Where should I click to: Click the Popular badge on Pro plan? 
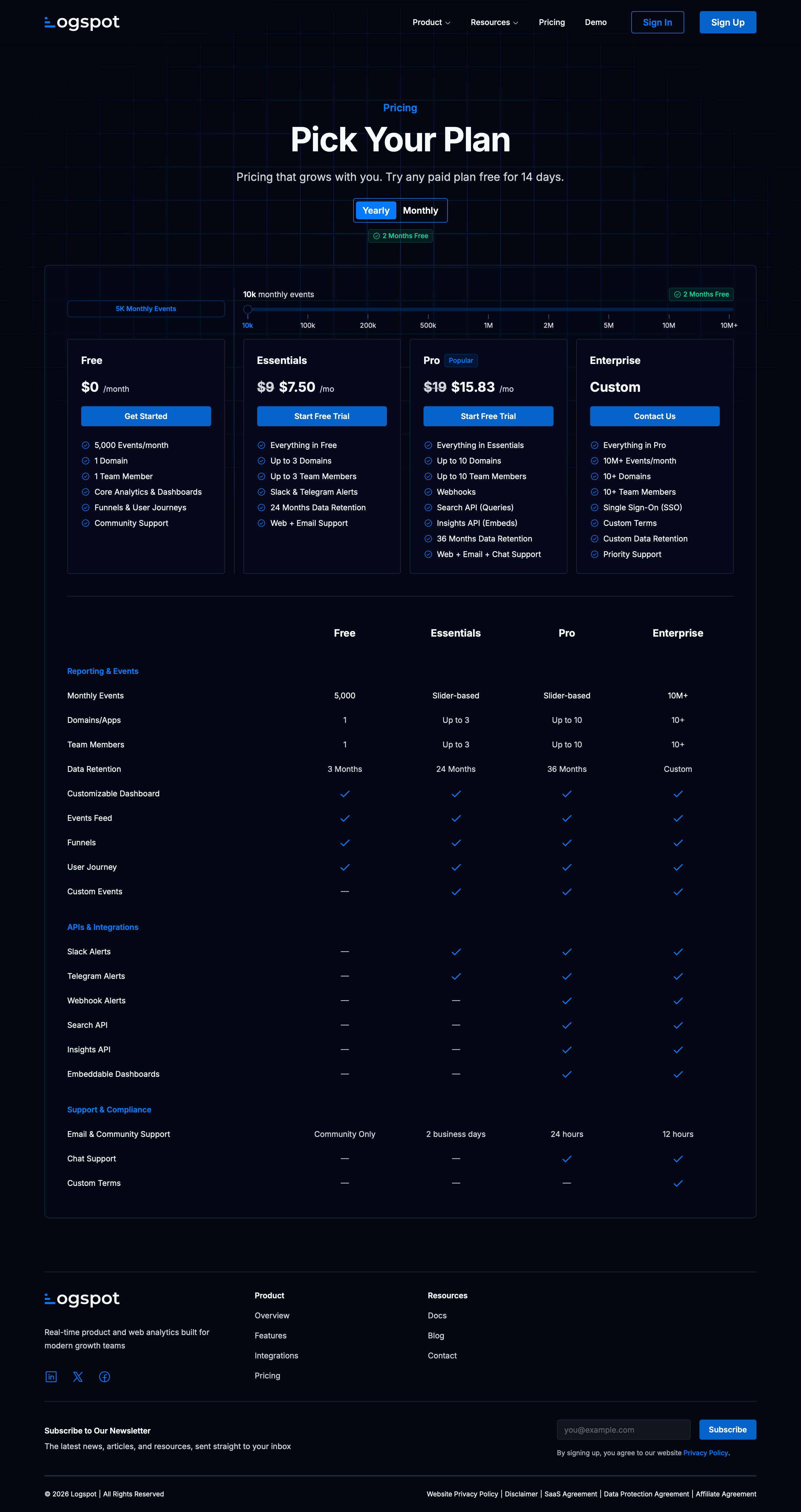click(x=461, y=360)
